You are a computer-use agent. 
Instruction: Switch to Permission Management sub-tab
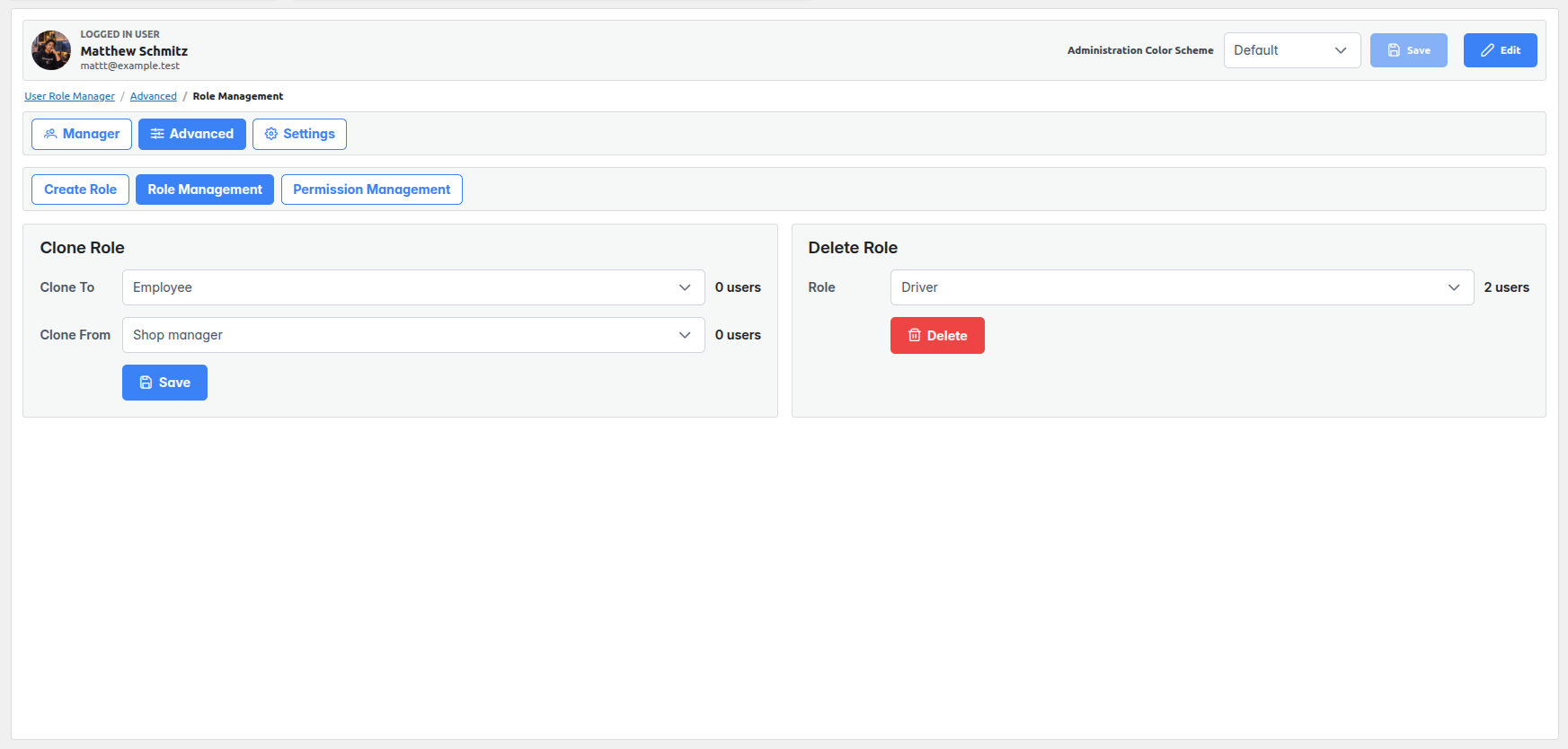pyautogui.click(x=372, y=189)
